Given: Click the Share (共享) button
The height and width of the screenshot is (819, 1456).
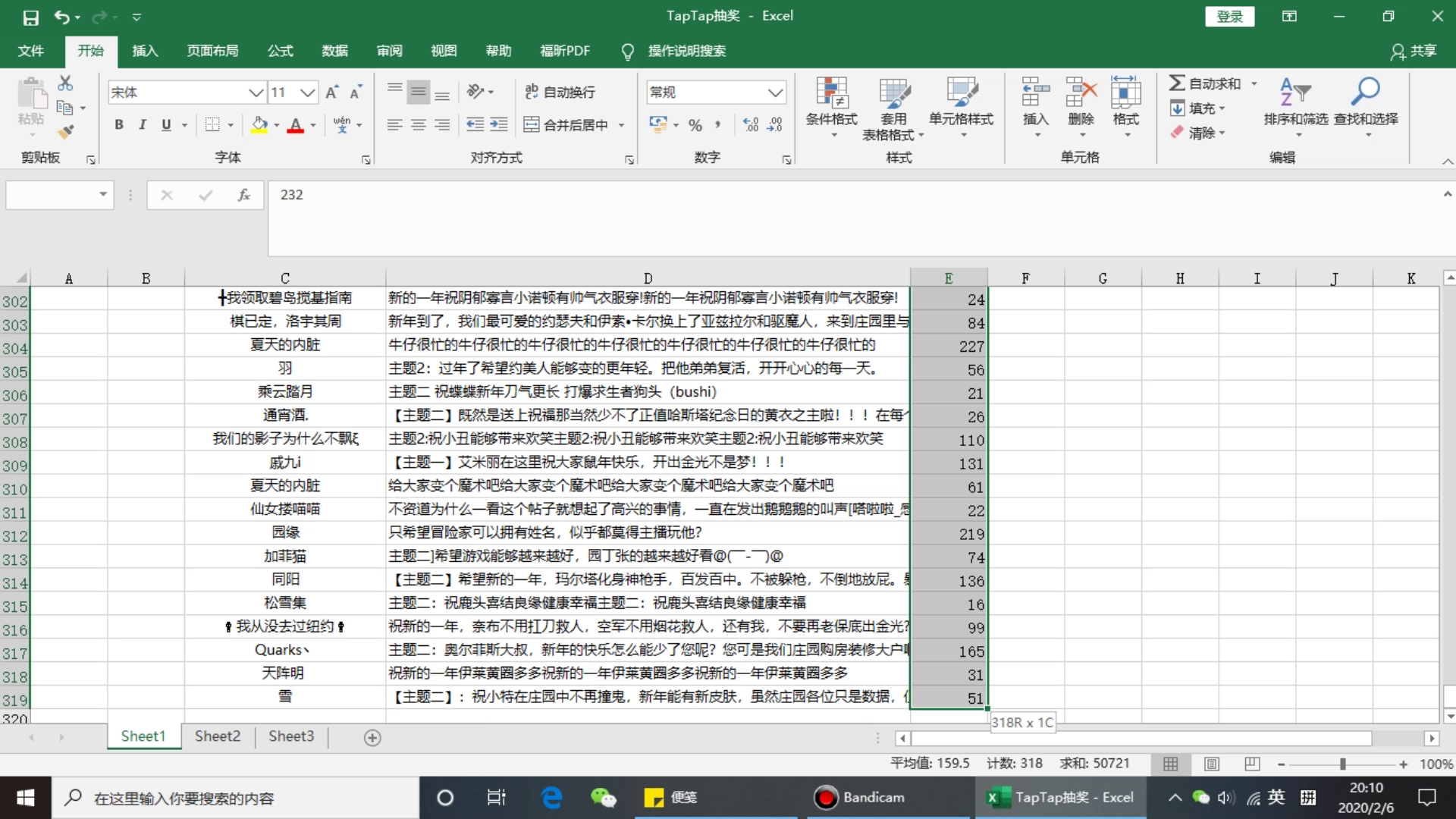Looking at the screenshot, I should [1414, 51].
